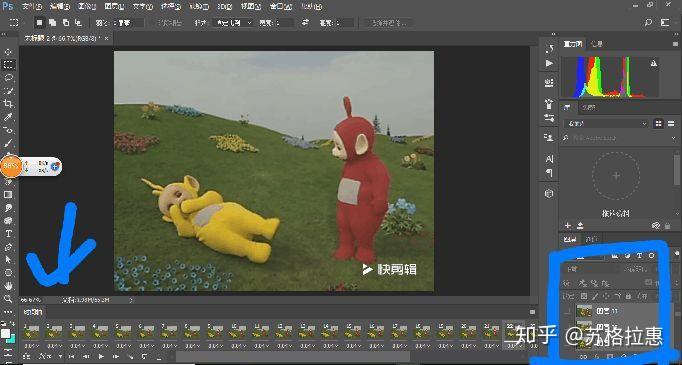Switch to the Histogram panel tab
682x365 pixels.
pos(572,44)
